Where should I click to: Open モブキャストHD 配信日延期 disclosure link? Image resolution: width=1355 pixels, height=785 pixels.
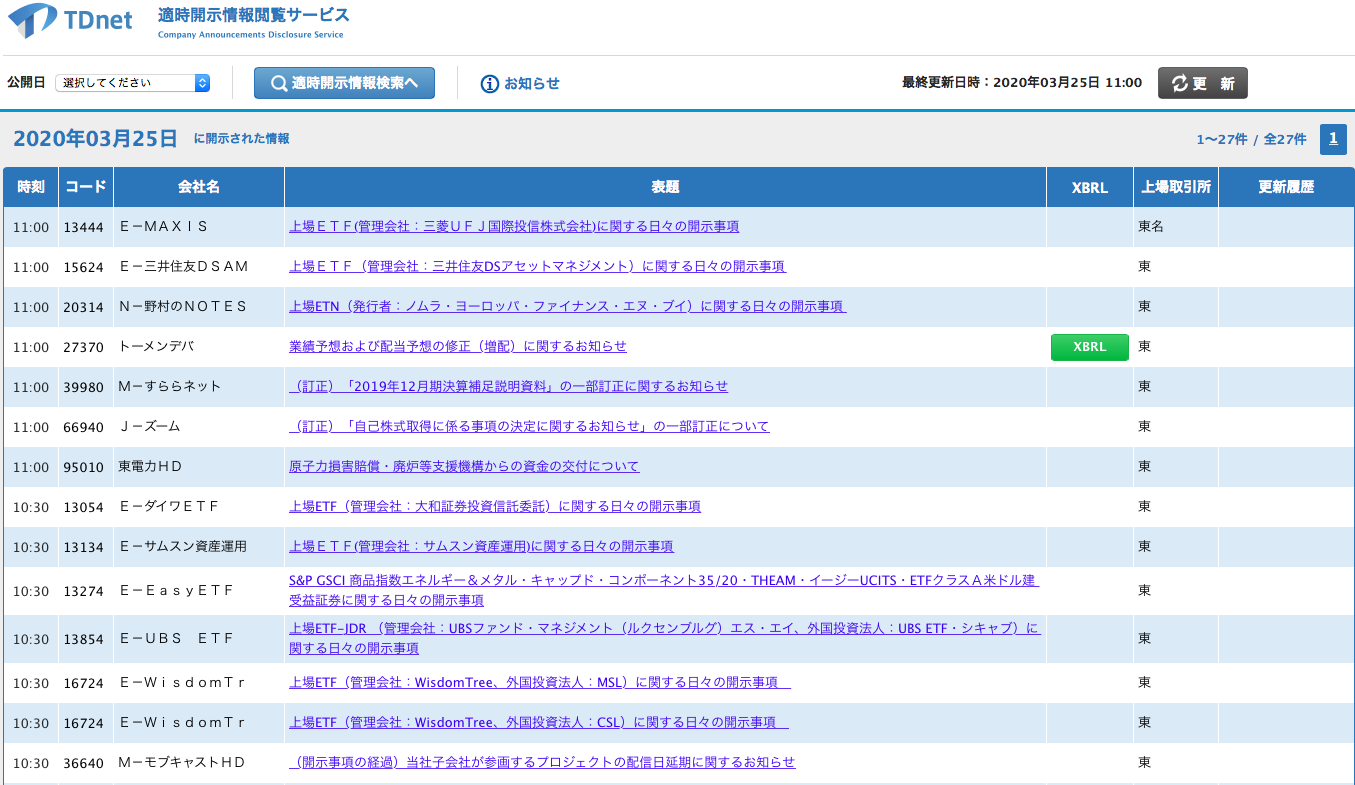542,763
